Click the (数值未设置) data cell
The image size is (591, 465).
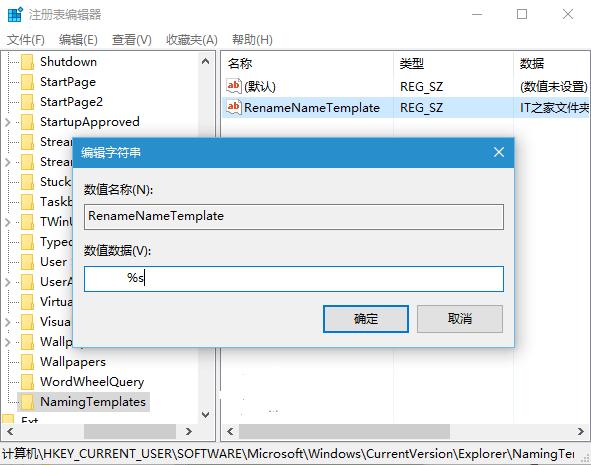pos(554,87)
